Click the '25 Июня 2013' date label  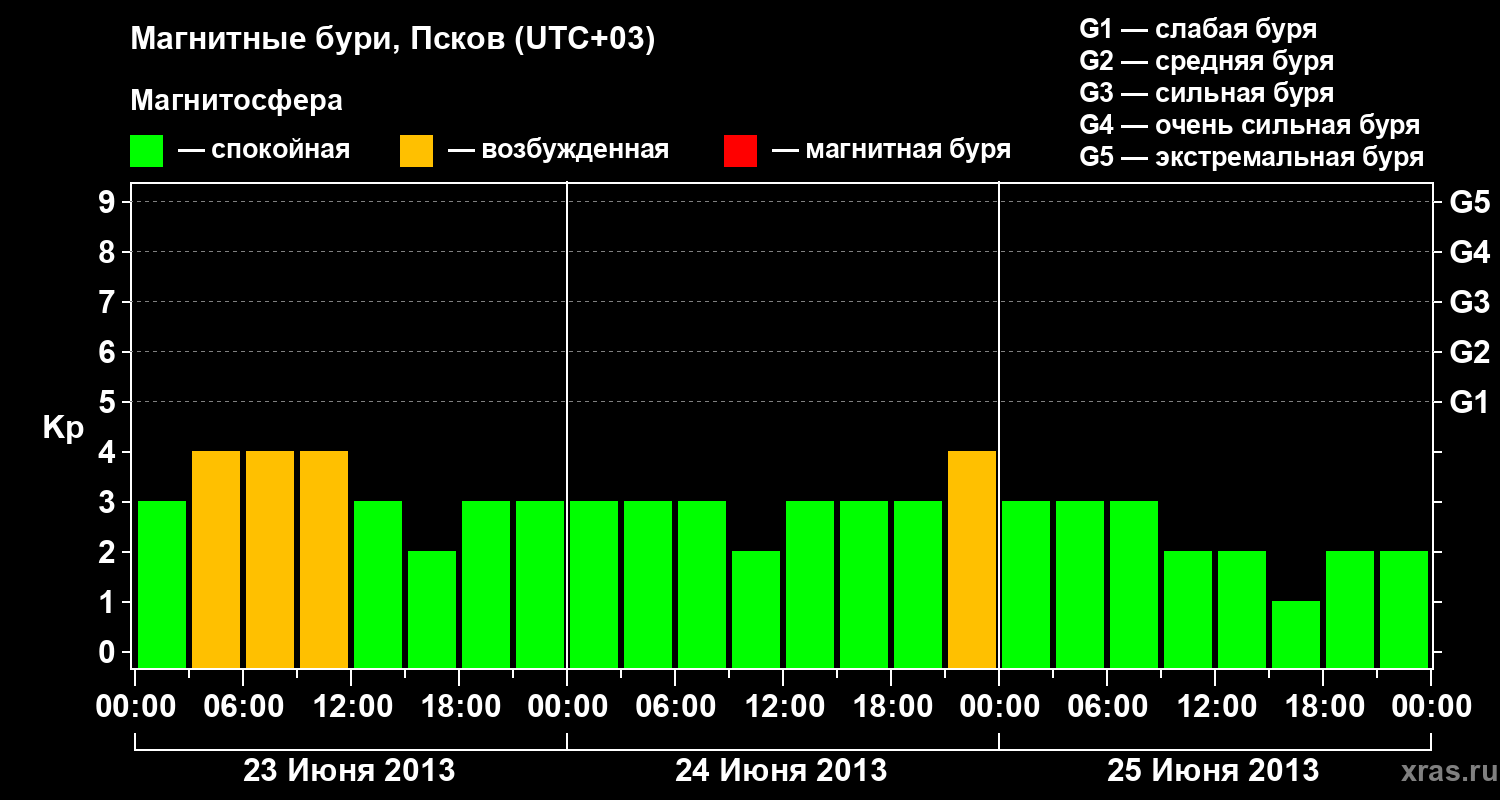tap(1213, 771)
